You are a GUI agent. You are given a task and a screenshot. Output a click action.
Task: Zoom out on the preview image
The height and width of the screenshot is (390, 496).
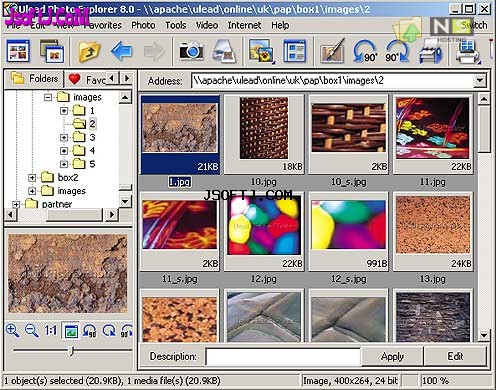[x=32, y=330]
